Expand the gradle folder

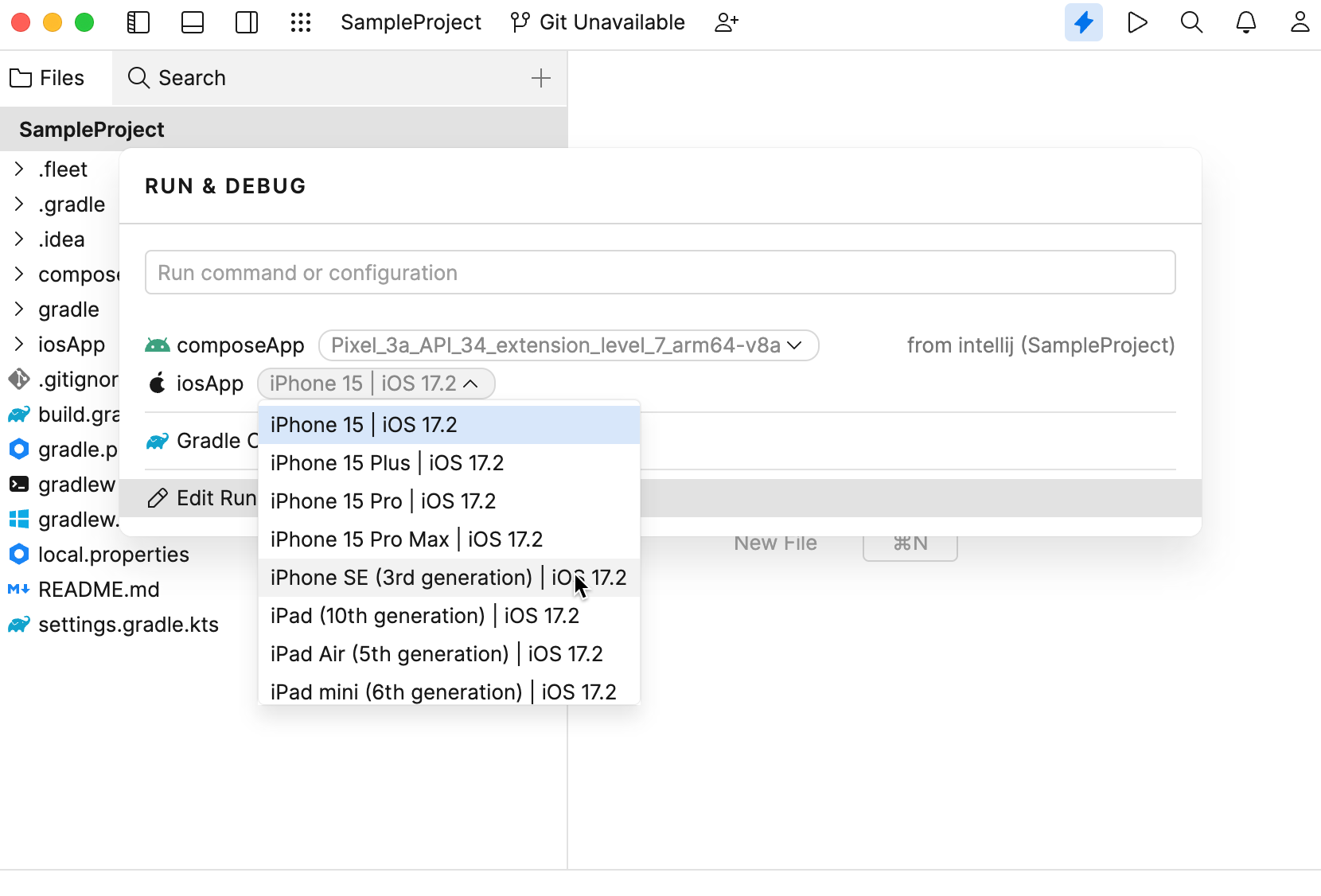(19, 310)
